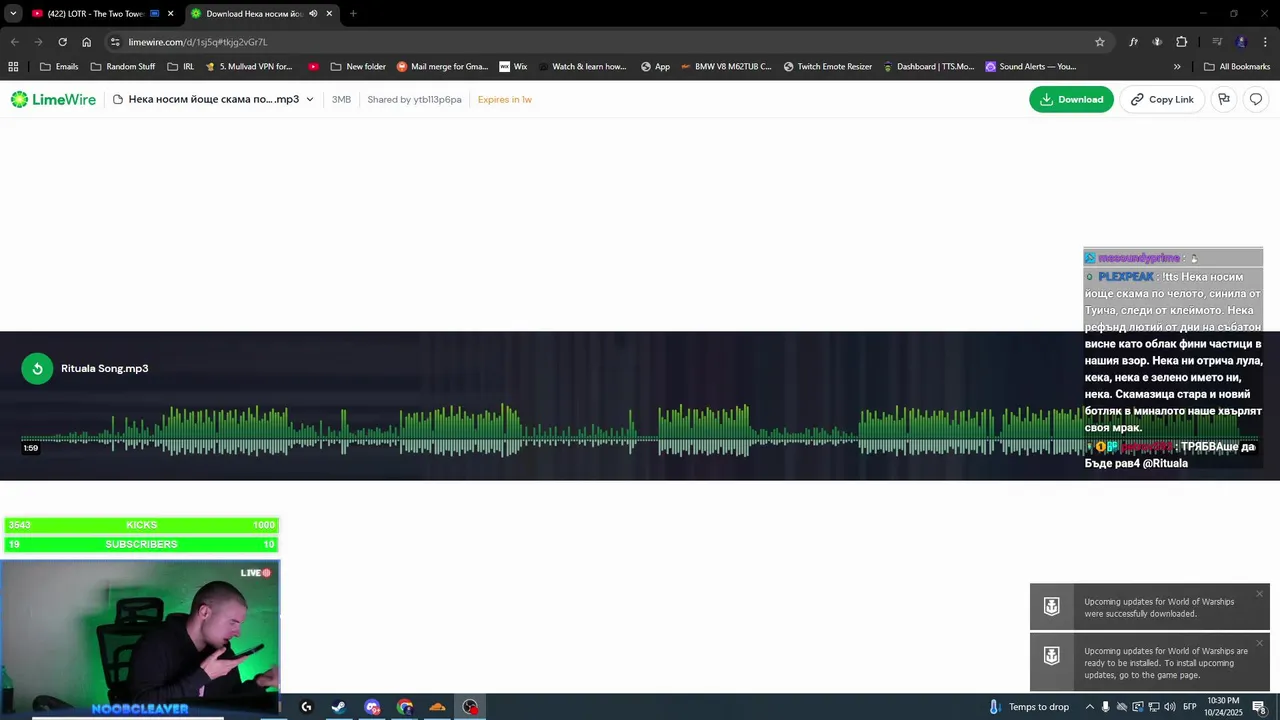Image resolution: width=1280 pixels, height=720 pixels.
Task: Replay the Rituala Song.mp3 track
Action: pos(37,368)
